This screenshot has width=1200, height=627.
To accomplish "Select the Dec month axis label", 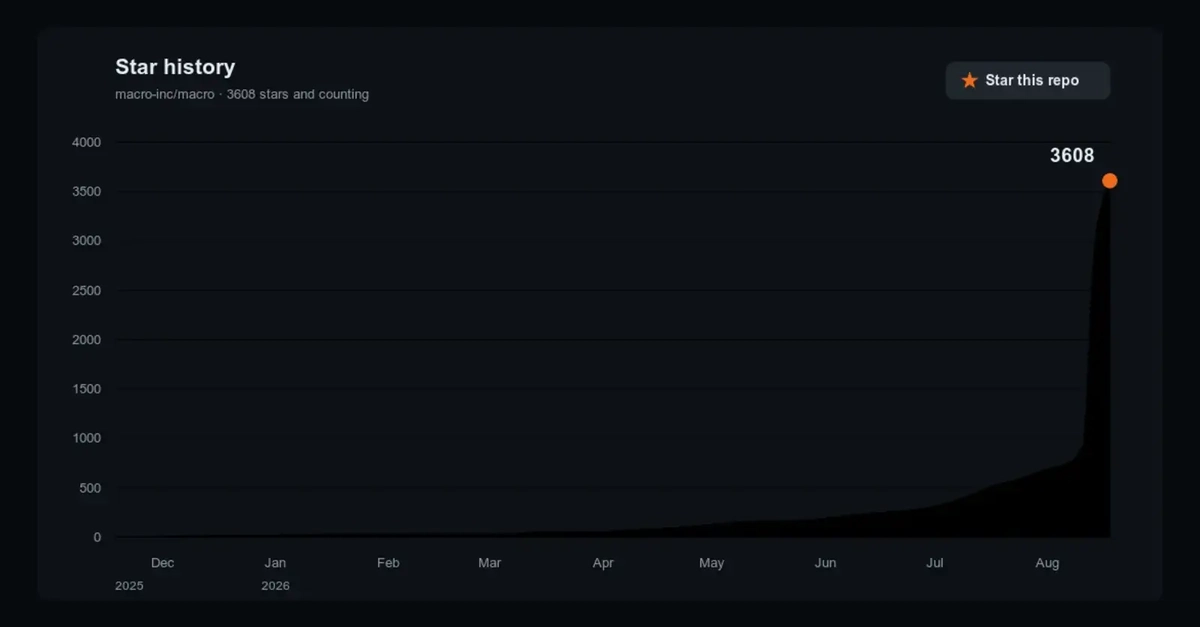I will [162, 563].
